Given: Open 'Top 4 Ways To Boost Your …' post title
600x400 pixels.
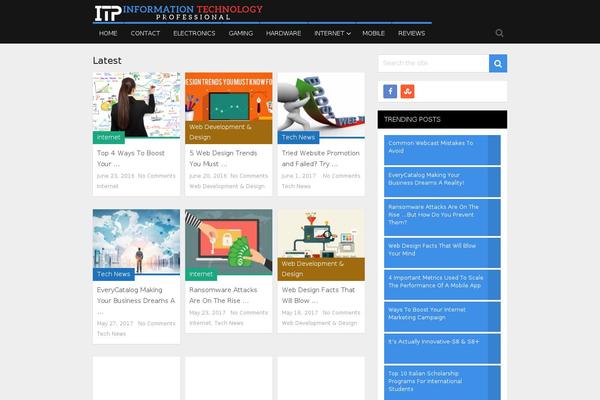Looking at the screenshot, I should (x=130, y=158).
